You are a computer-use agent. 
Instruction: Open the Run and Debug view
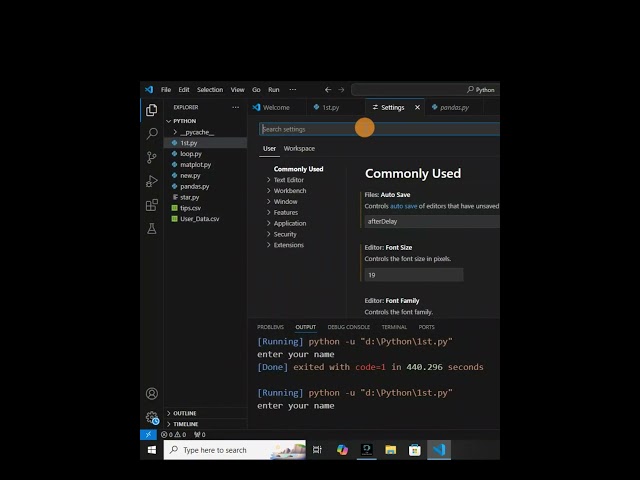(x=151, y=181)
